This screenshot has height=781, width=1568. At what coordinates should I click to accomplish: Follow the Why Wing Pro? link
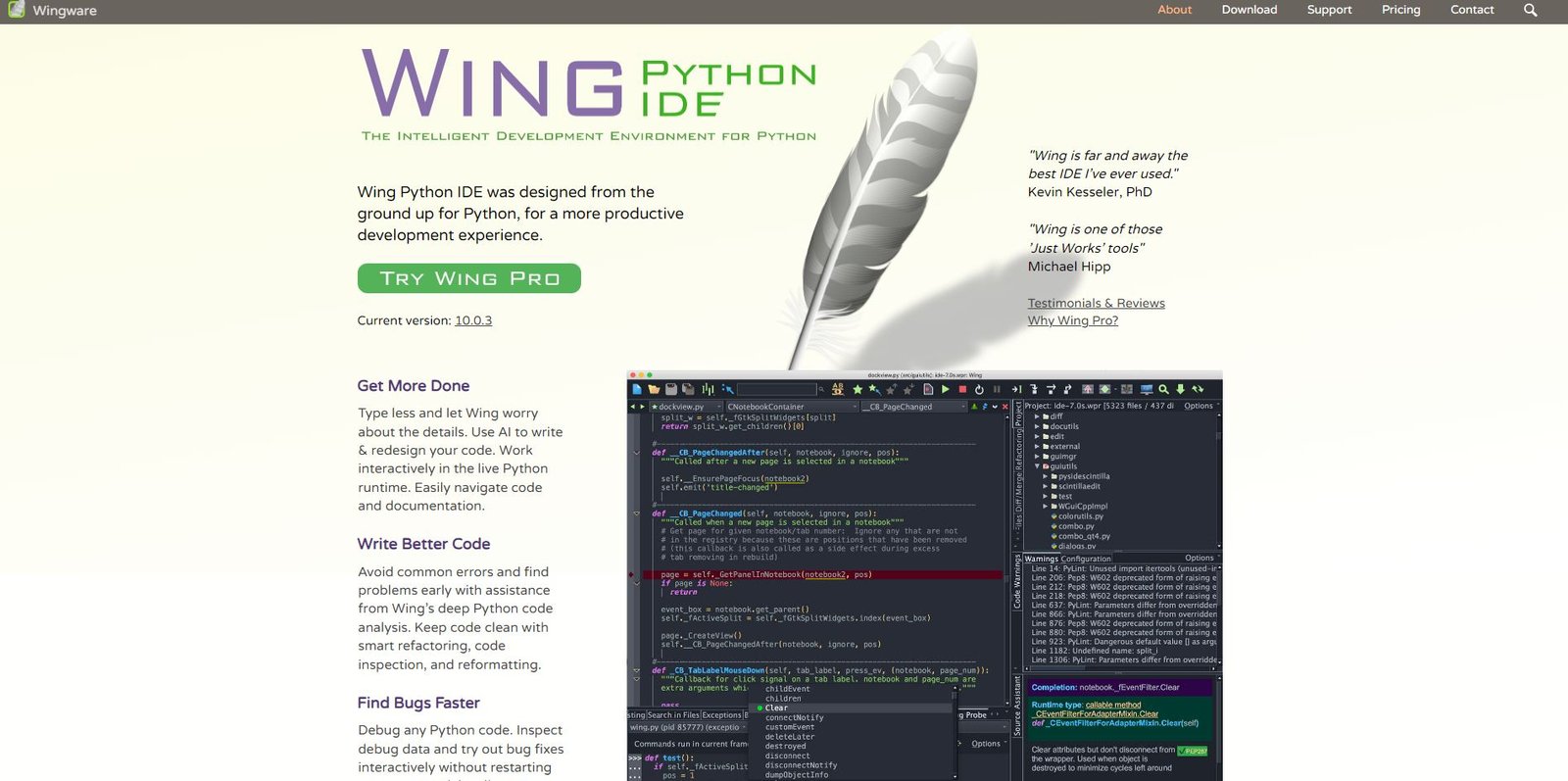(x=1072, y=320)
